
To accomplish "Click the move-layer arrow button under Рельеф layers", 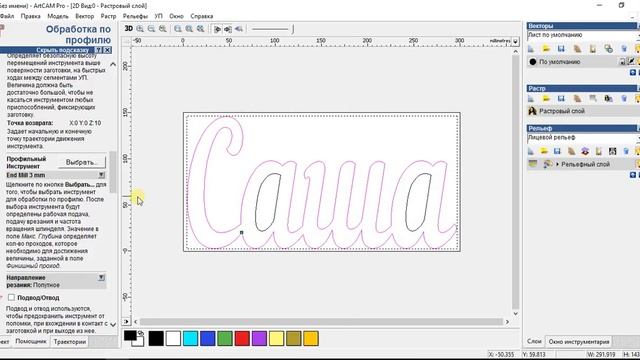I will pyautogui.click(x=633, y=175).
